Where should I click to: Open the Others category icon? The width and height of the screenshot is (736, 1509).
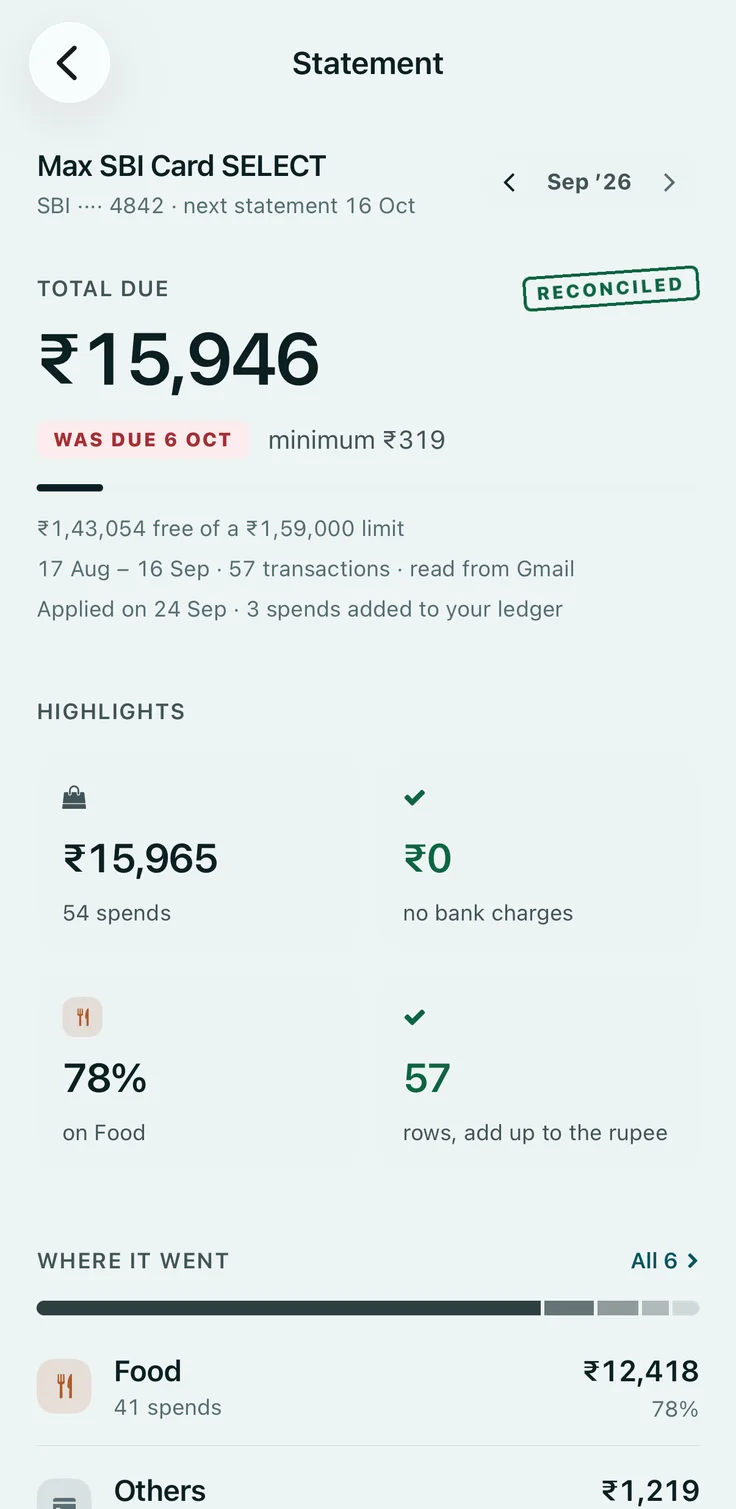pos(64,1494)
